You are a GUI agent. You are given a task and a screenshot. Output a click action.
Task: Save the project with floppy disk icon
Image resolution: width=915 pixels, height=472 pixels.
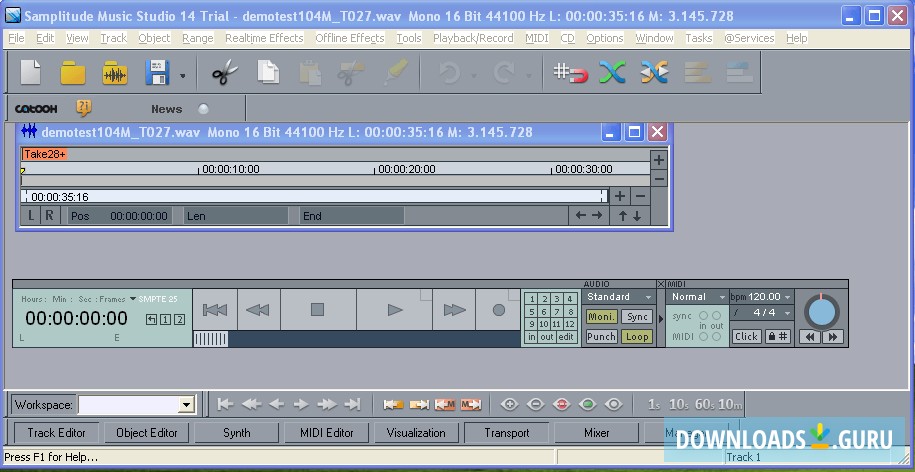click(x=157, y=74)
